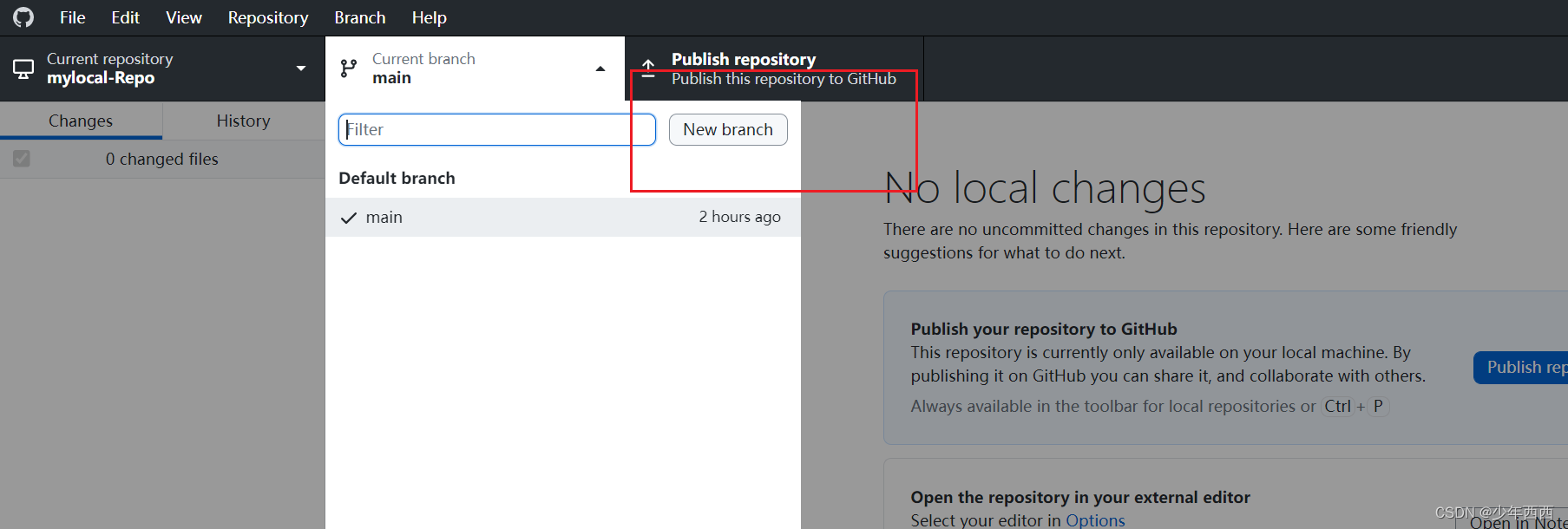The width and height of the screenshot is (1568, 529).
Task: Open the Repository menu
Action: coord(268,17)
